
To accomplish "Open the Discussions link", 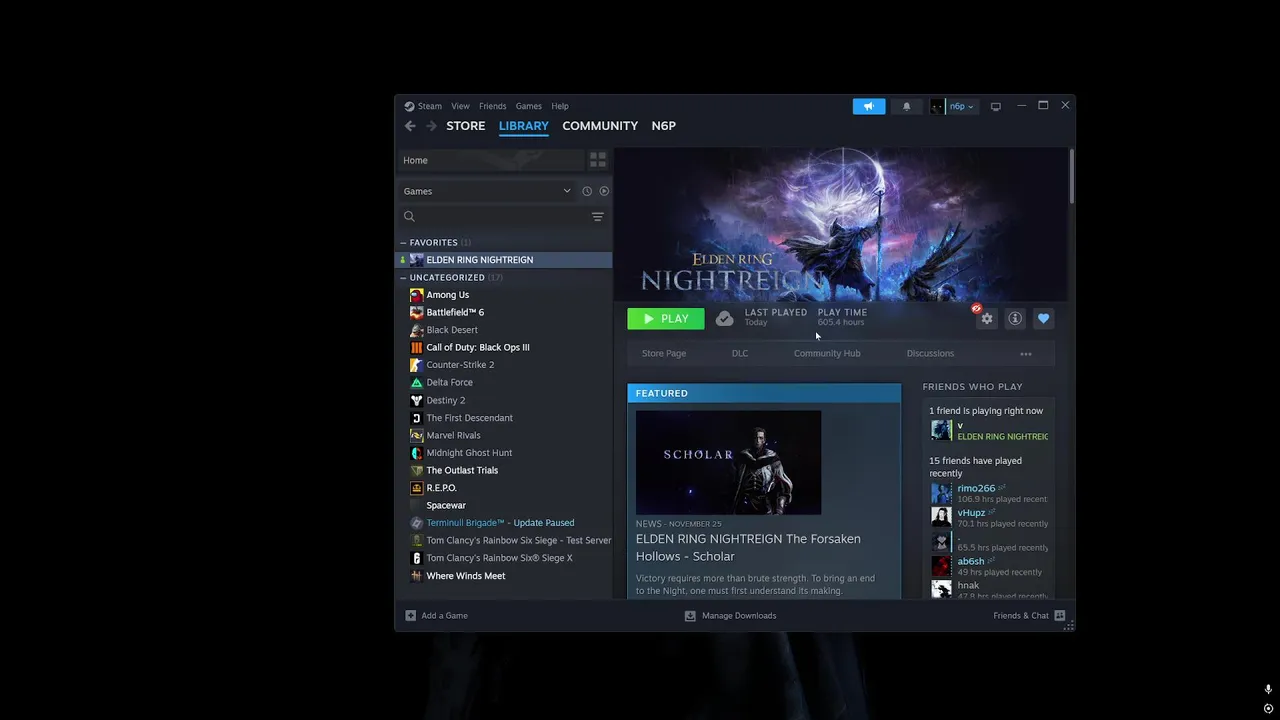I will coord(930,354).
